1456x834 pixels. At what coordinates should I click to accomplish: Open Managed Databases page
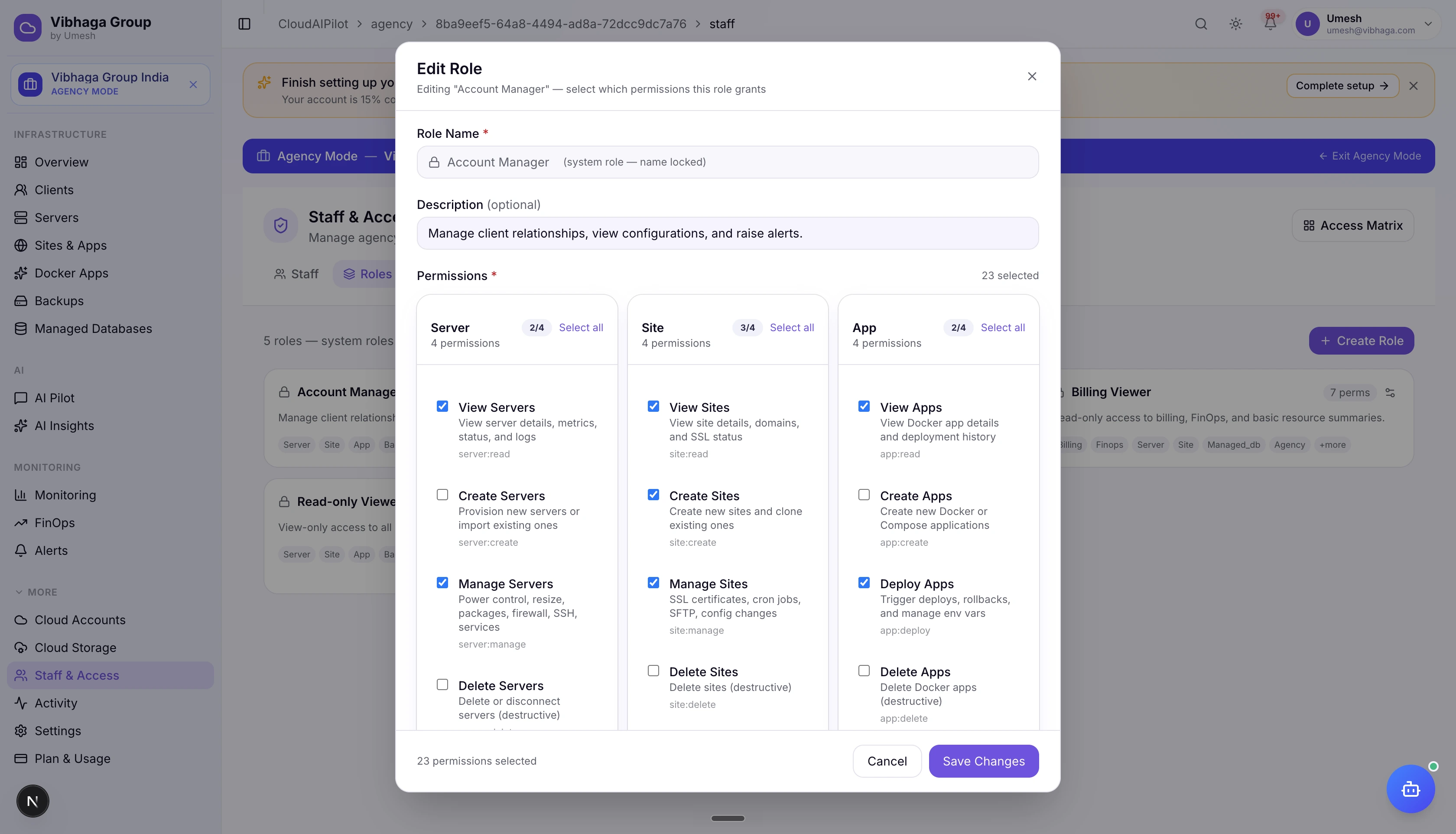tap(110, 329)
